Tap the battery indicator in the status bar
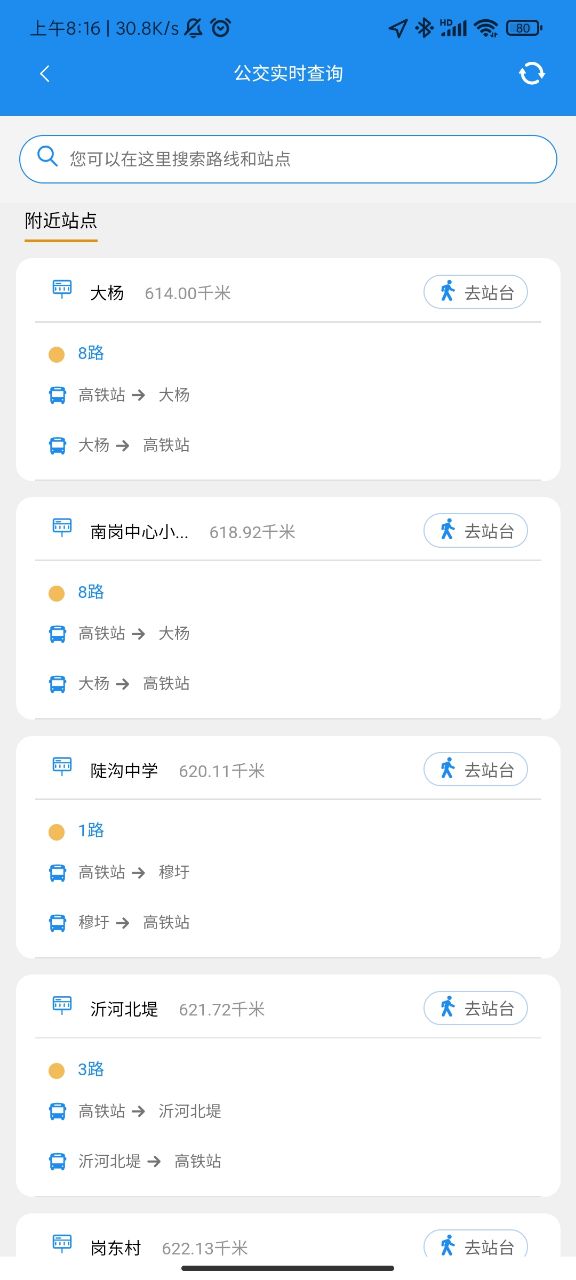Viewport: 576px width, 1280px height. 521,28
